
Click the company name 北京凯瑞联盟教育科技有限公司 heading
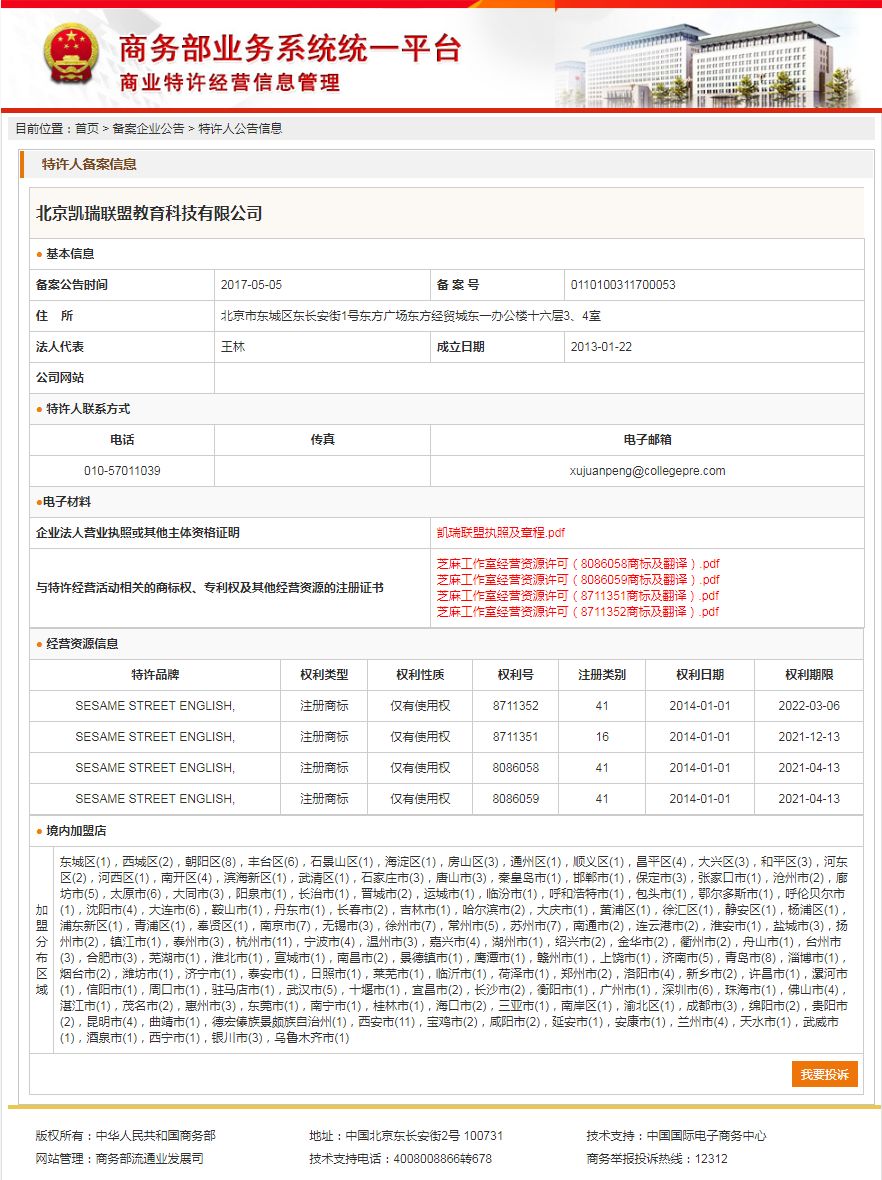(149, 214)
